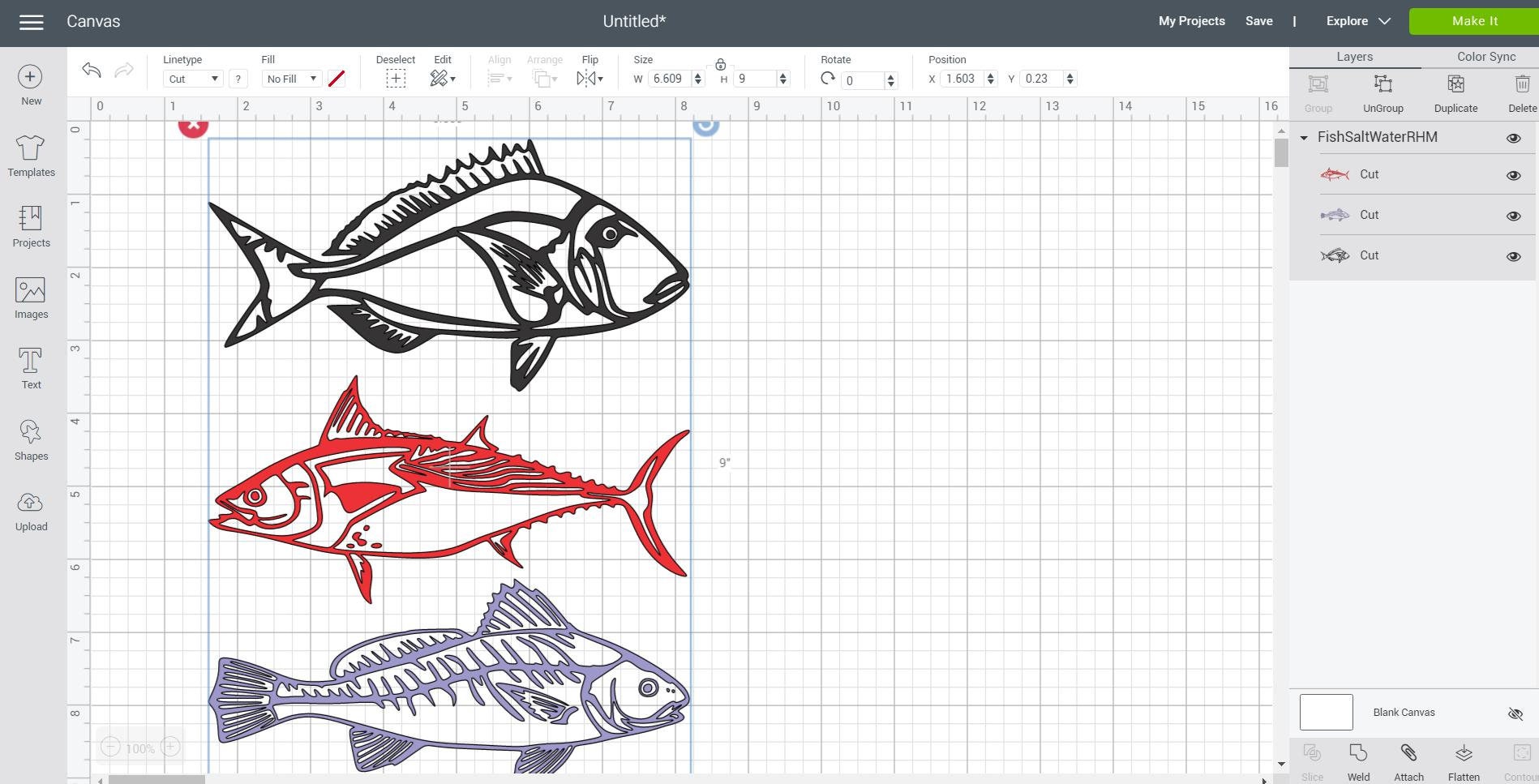Open the Upload tool
The height and width of the screenshot is (784, 1539).
(30, 511)
